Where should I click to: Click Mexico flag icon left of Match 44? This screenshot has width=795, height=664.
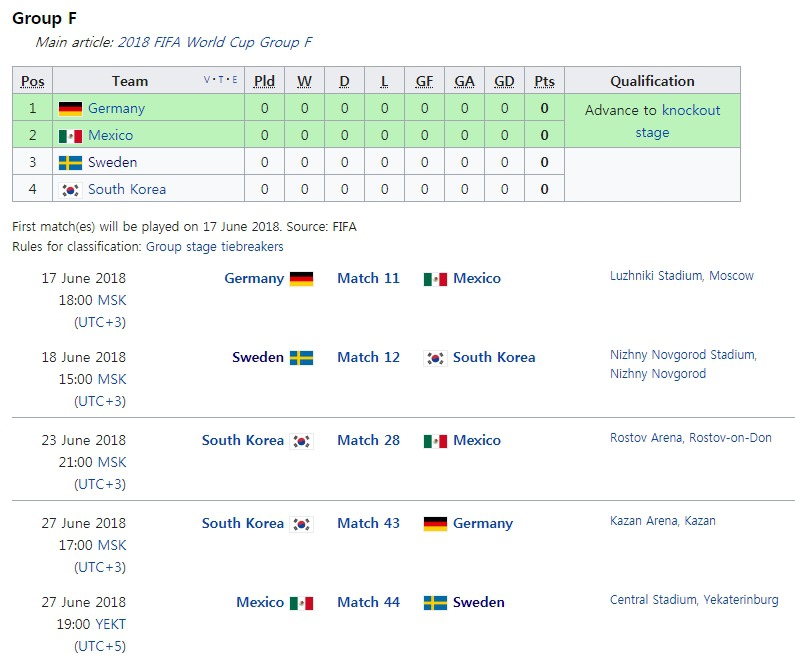(301, 603)
